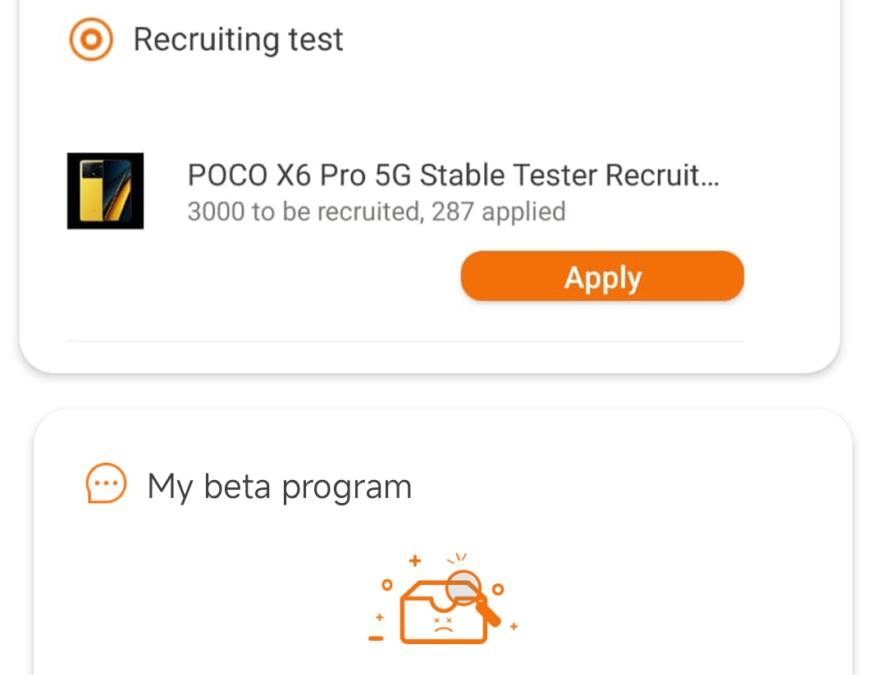This screenshot has height=675, width=886.
Task: Tap the My beta program heading
Action: click(x=279, y=487)
